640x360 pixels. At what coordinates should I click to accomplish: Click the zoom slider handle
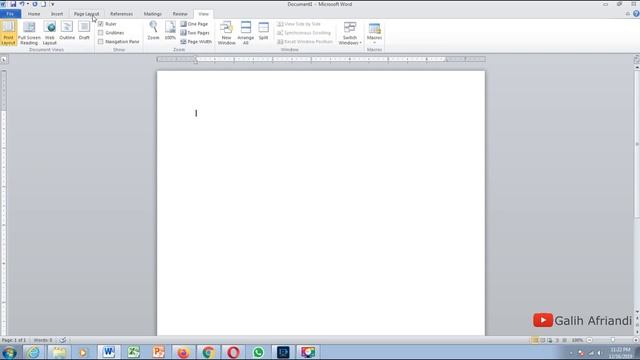coord(613,340)
